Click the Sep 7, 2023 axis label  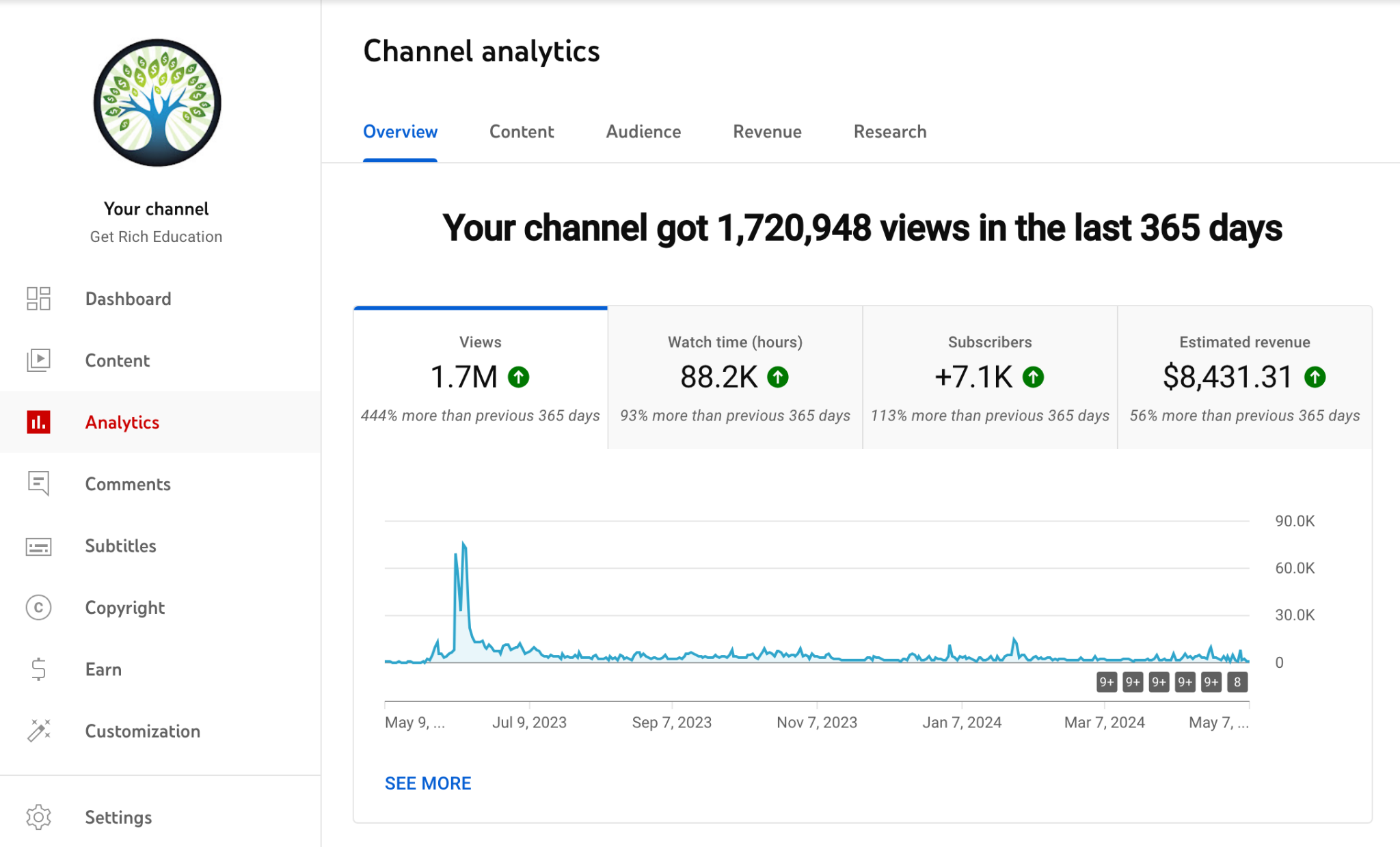pos(672,723)
